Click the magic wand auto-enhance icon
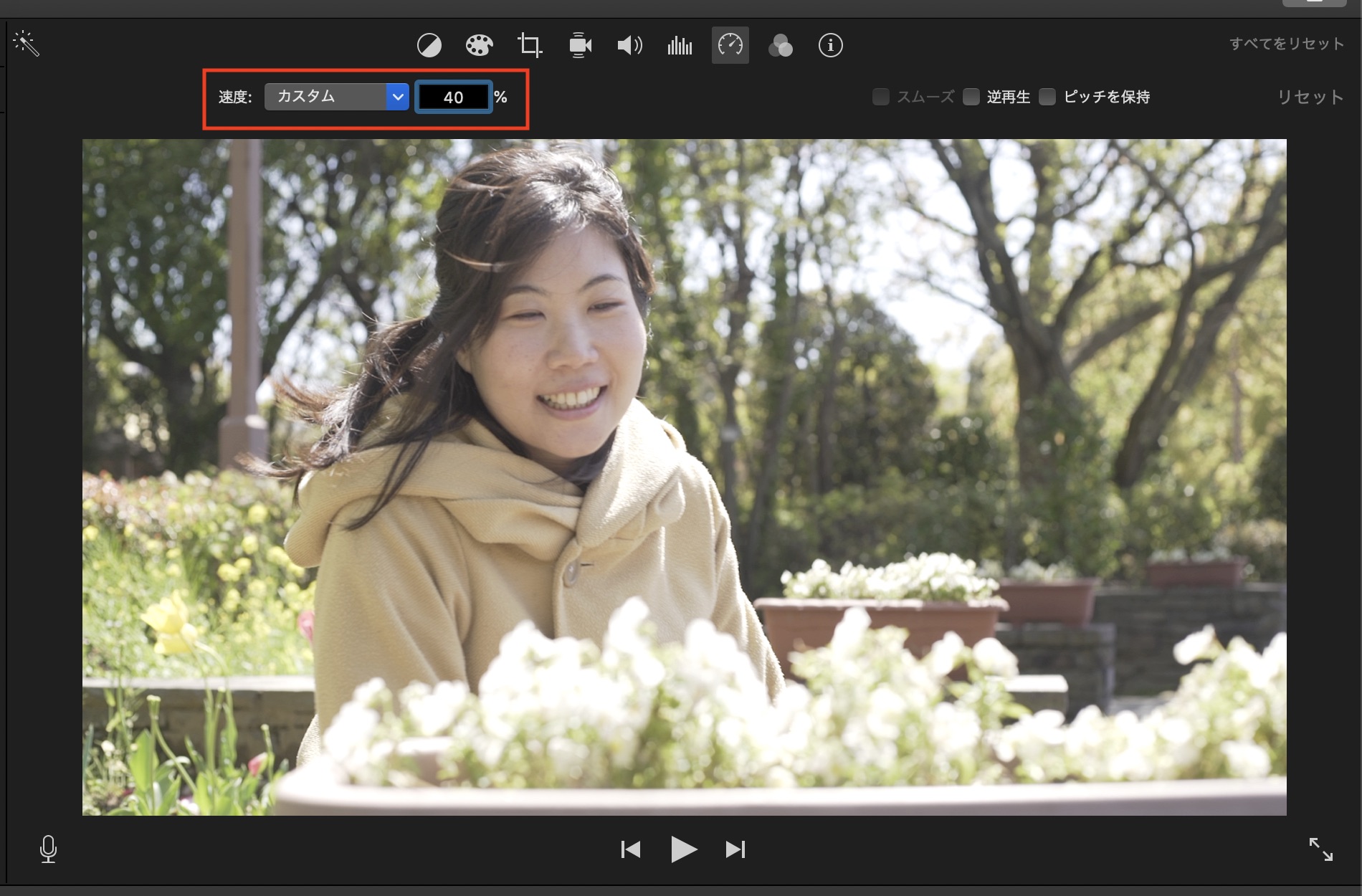 tap(26, 44)
